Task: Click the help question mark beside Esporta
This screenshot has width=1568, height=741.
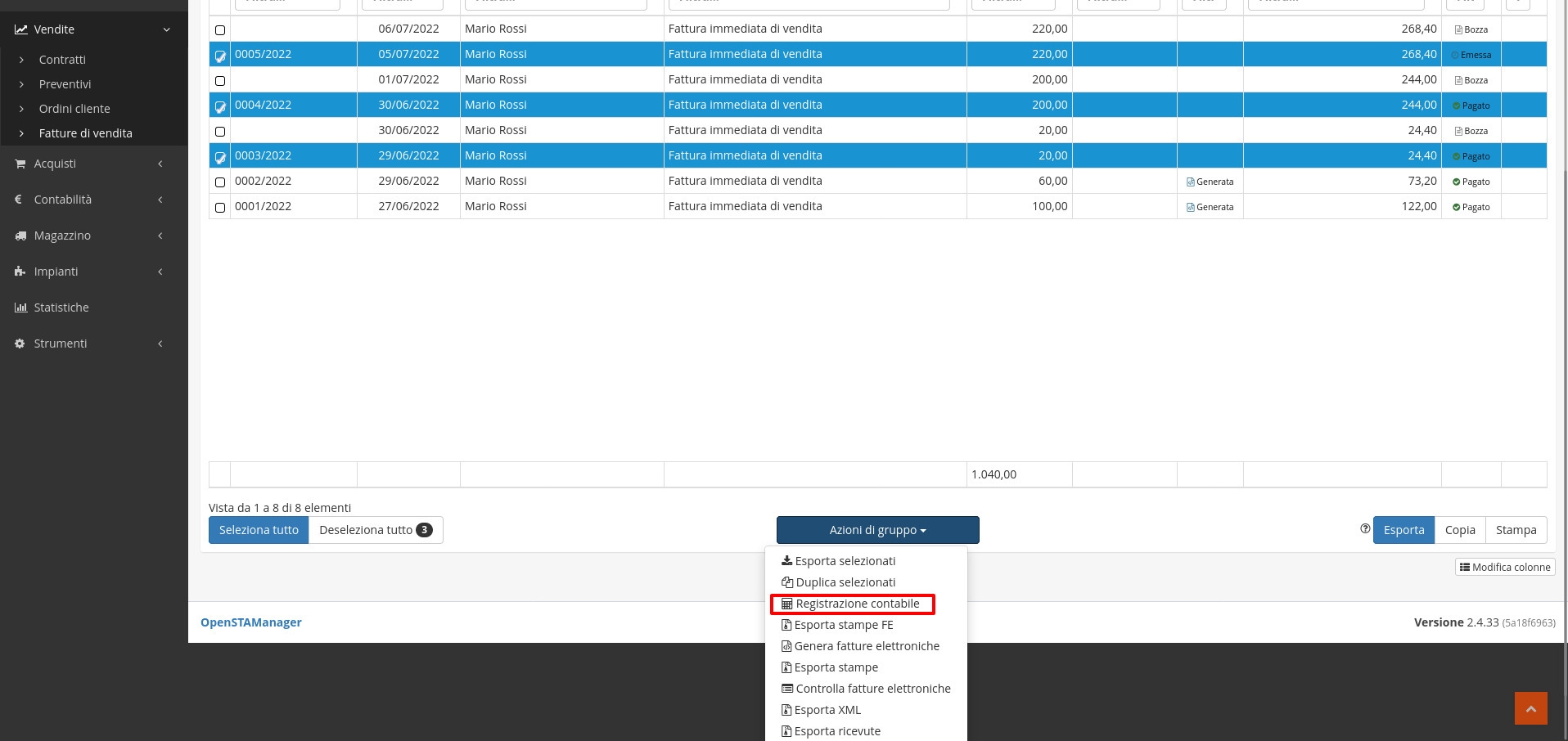Action: pos(1364,529)
